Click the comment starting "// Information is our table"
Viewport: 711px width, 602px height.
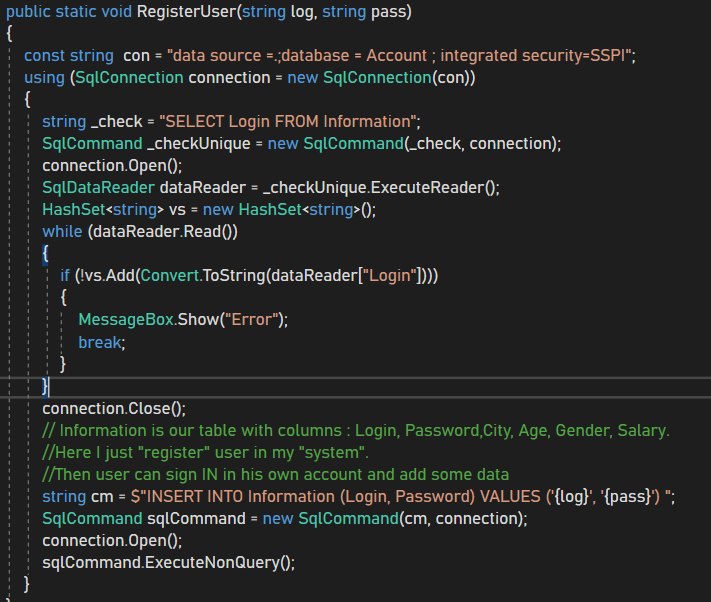[x=356, y=430]
